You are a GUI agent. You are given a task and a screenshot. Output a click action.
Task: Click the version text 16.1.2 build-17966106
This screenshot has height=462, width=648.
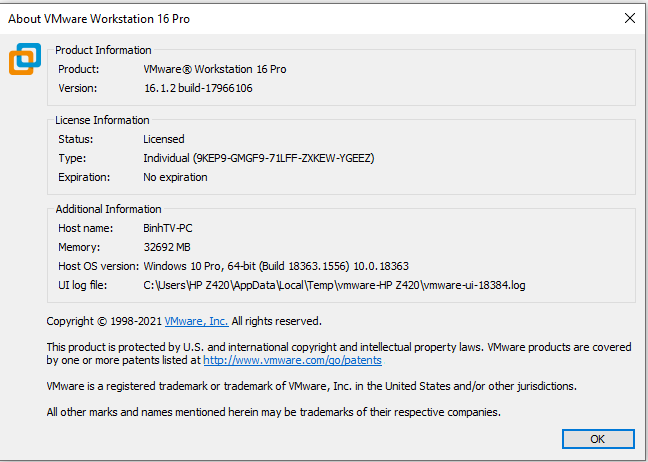tap(198, 88)
